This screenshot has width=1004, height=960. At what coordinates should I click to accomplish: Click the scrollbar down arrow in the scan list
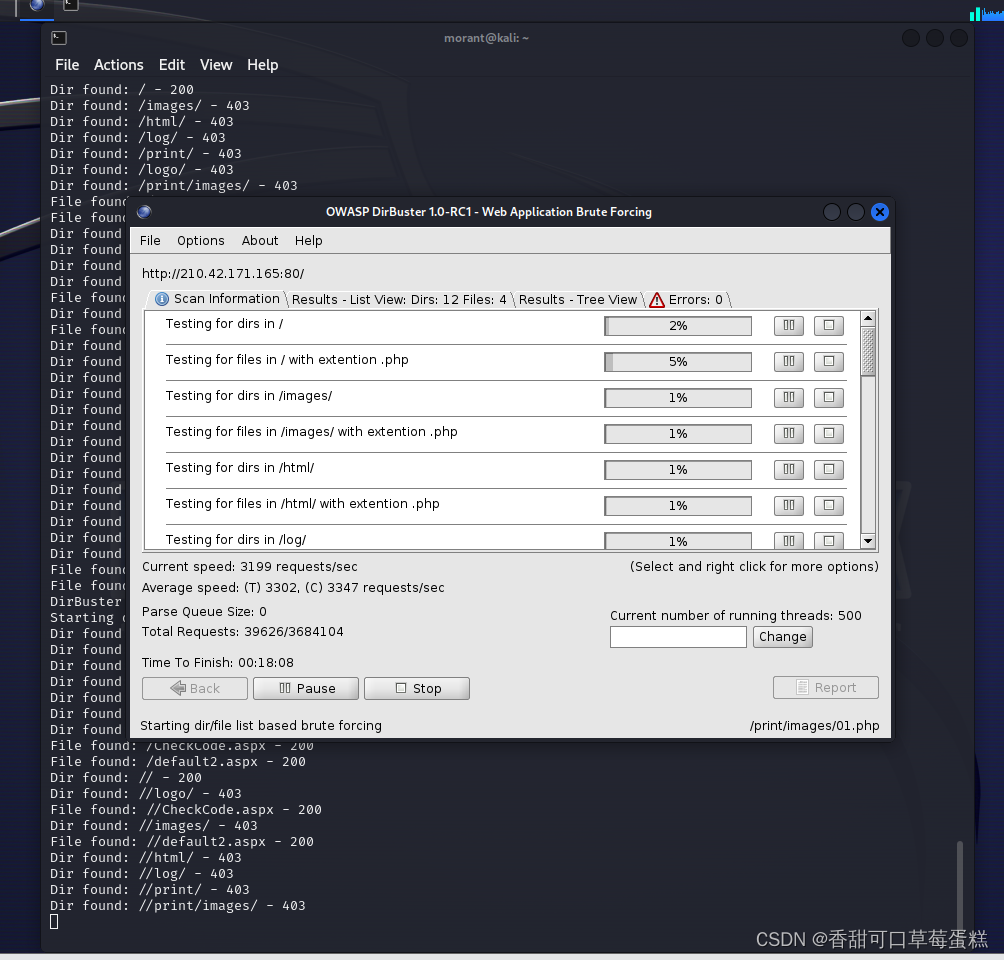pos(866,541)
